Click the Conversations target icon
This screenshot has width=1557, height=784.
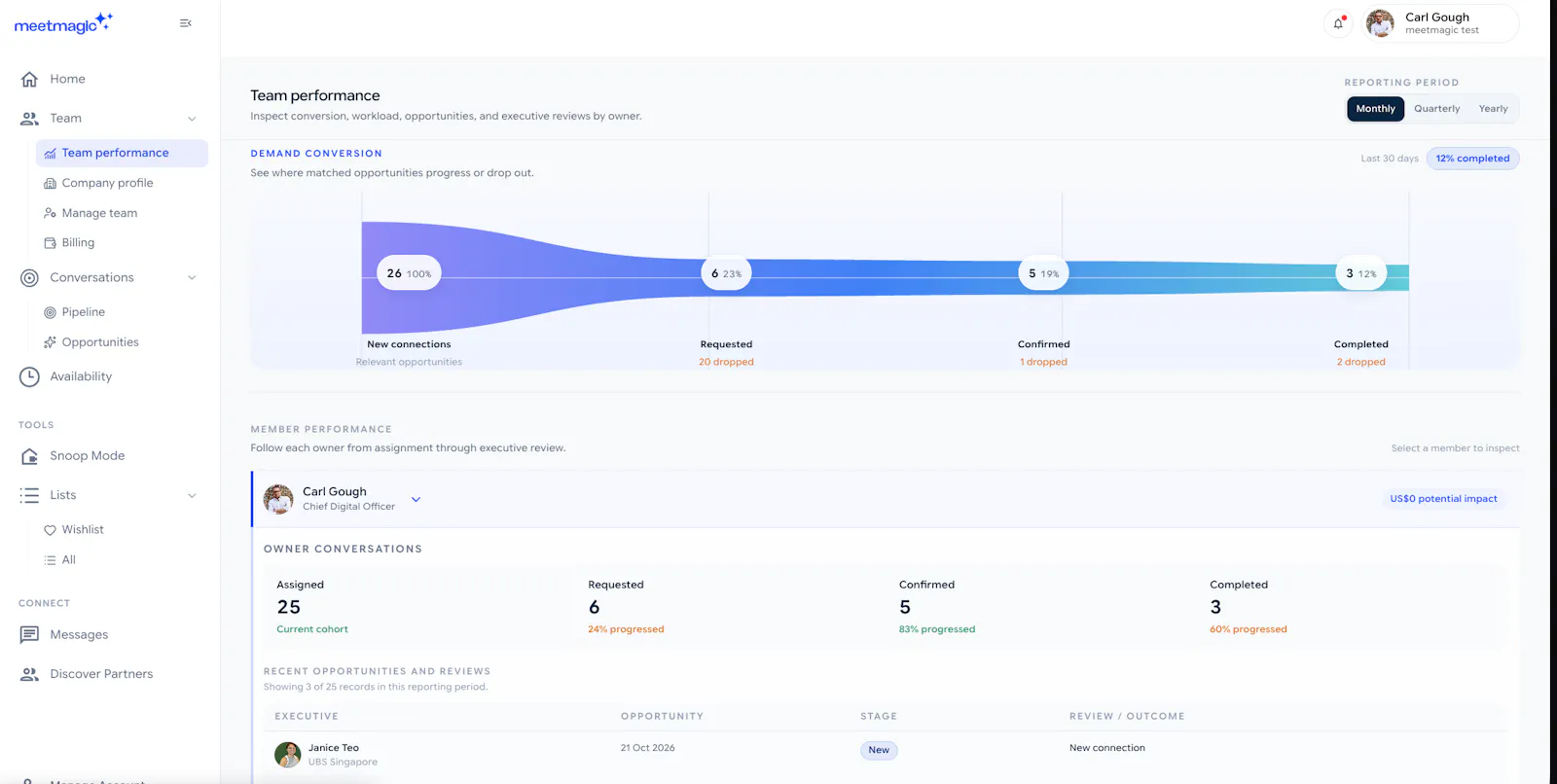(30, 278)
